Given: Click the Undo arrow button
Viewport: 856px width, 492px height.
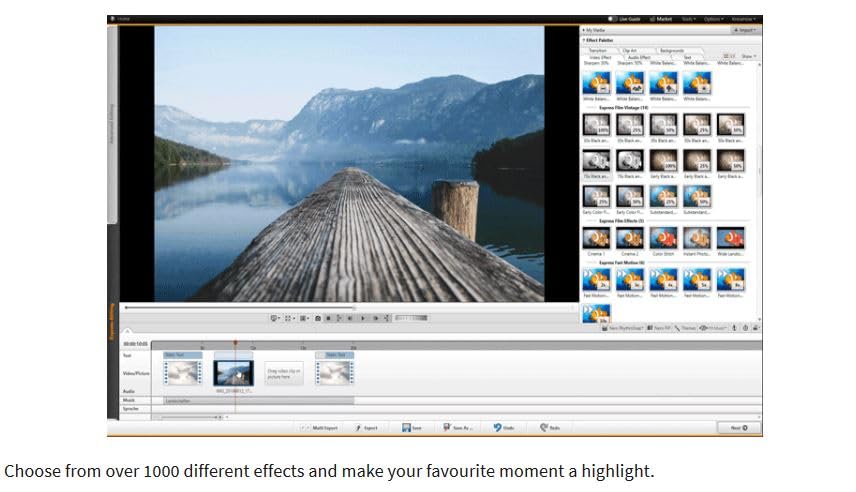Looking at the screenshot, I should coord(501,428).
